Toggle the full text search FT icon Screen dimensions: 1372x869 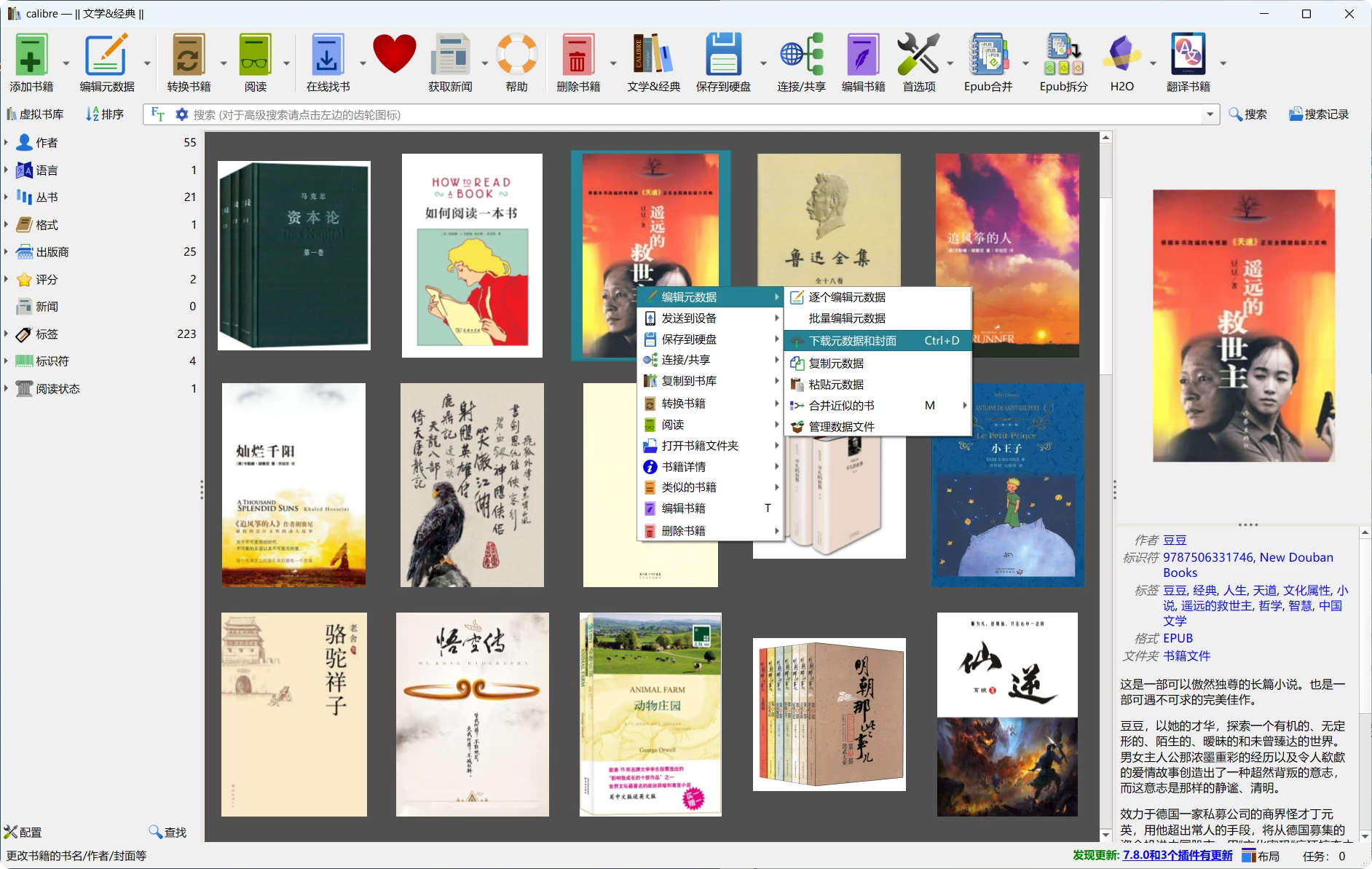[158, 114]
